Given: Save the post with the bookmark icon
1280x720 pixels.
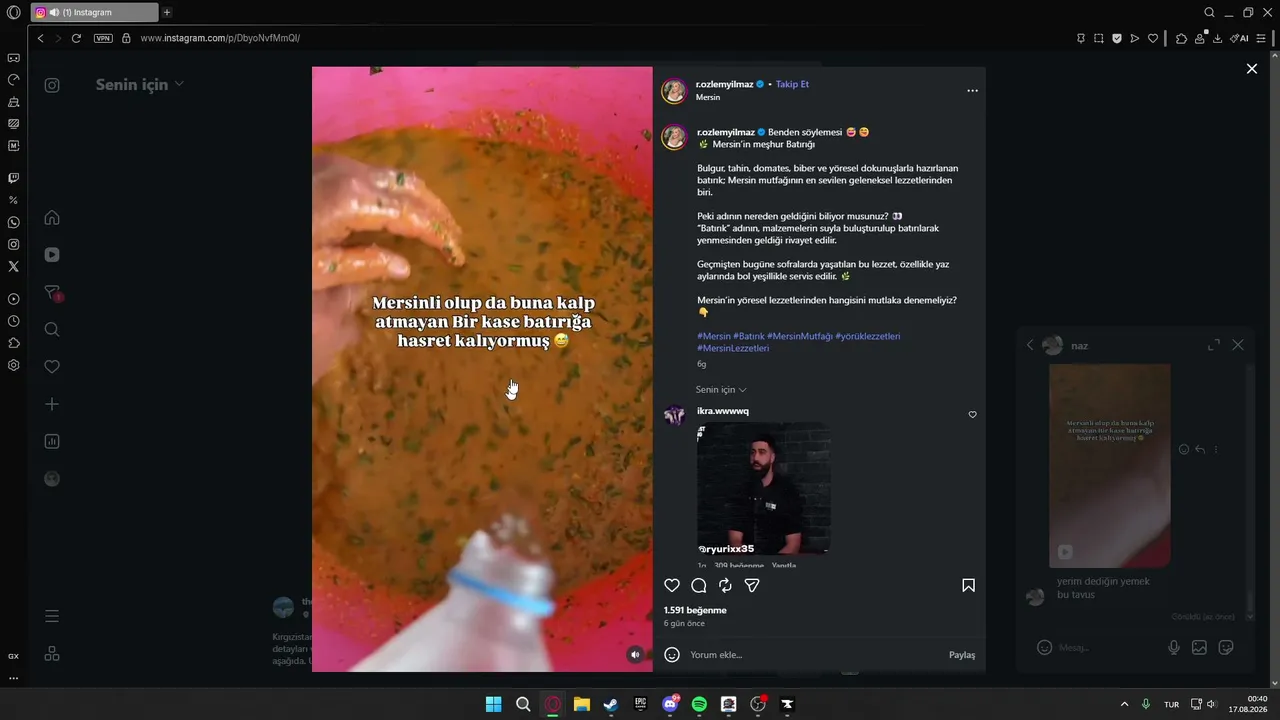Looking at the screenshot, I should point(968,586).
